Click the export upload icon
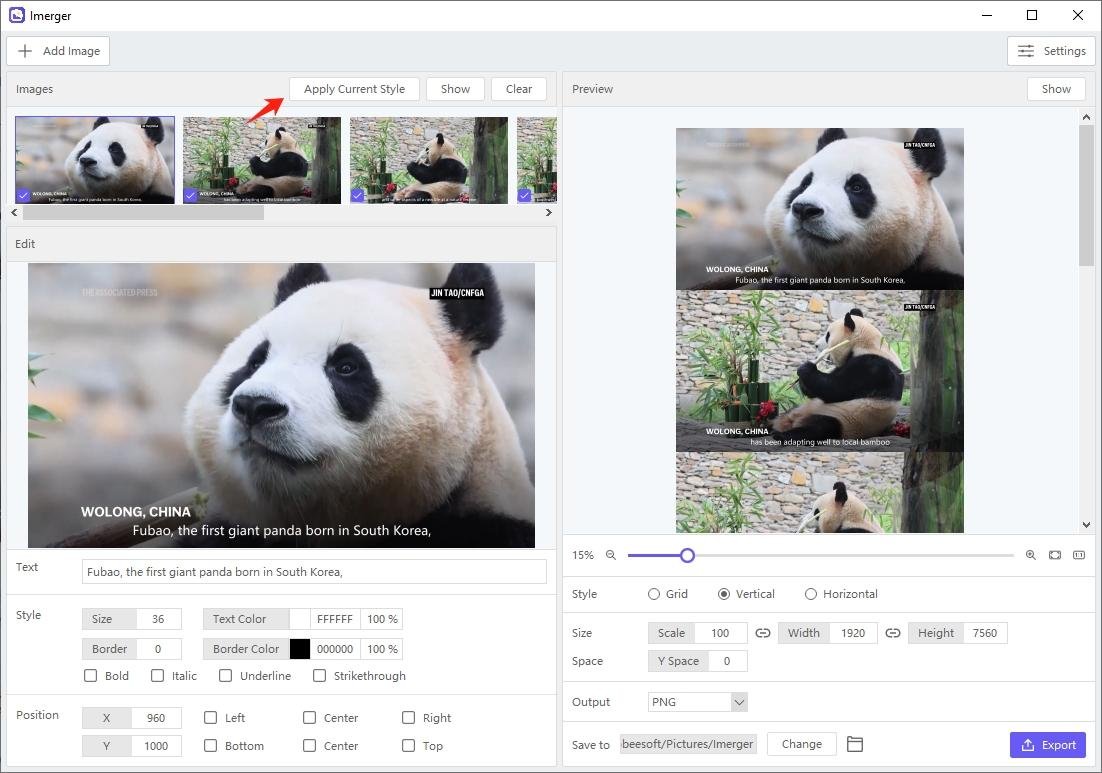 (x=1028, y=745)
